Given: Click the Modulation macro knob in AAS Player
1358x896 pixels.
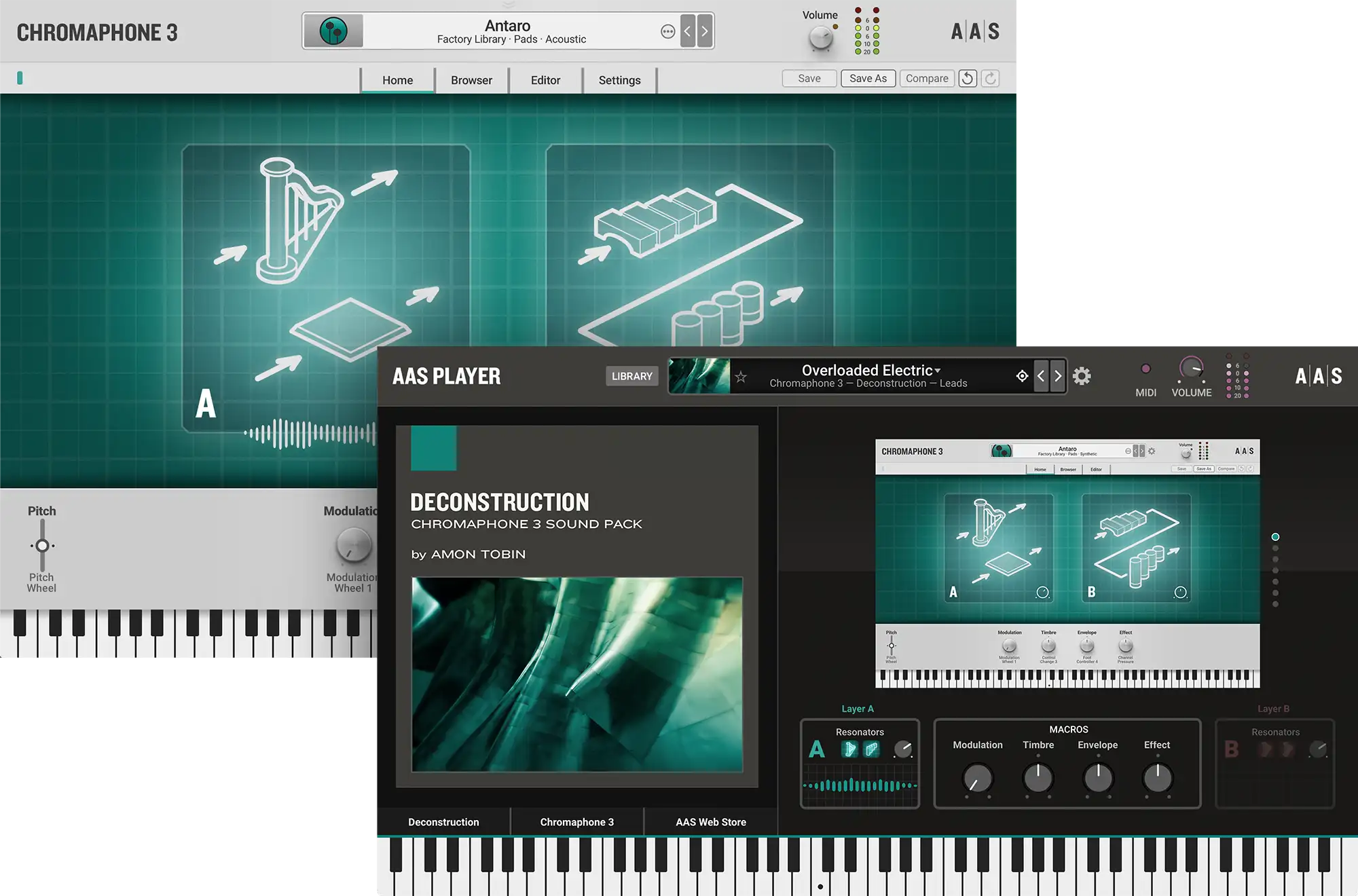Looking at the screenshot, I should pos(978,778).
